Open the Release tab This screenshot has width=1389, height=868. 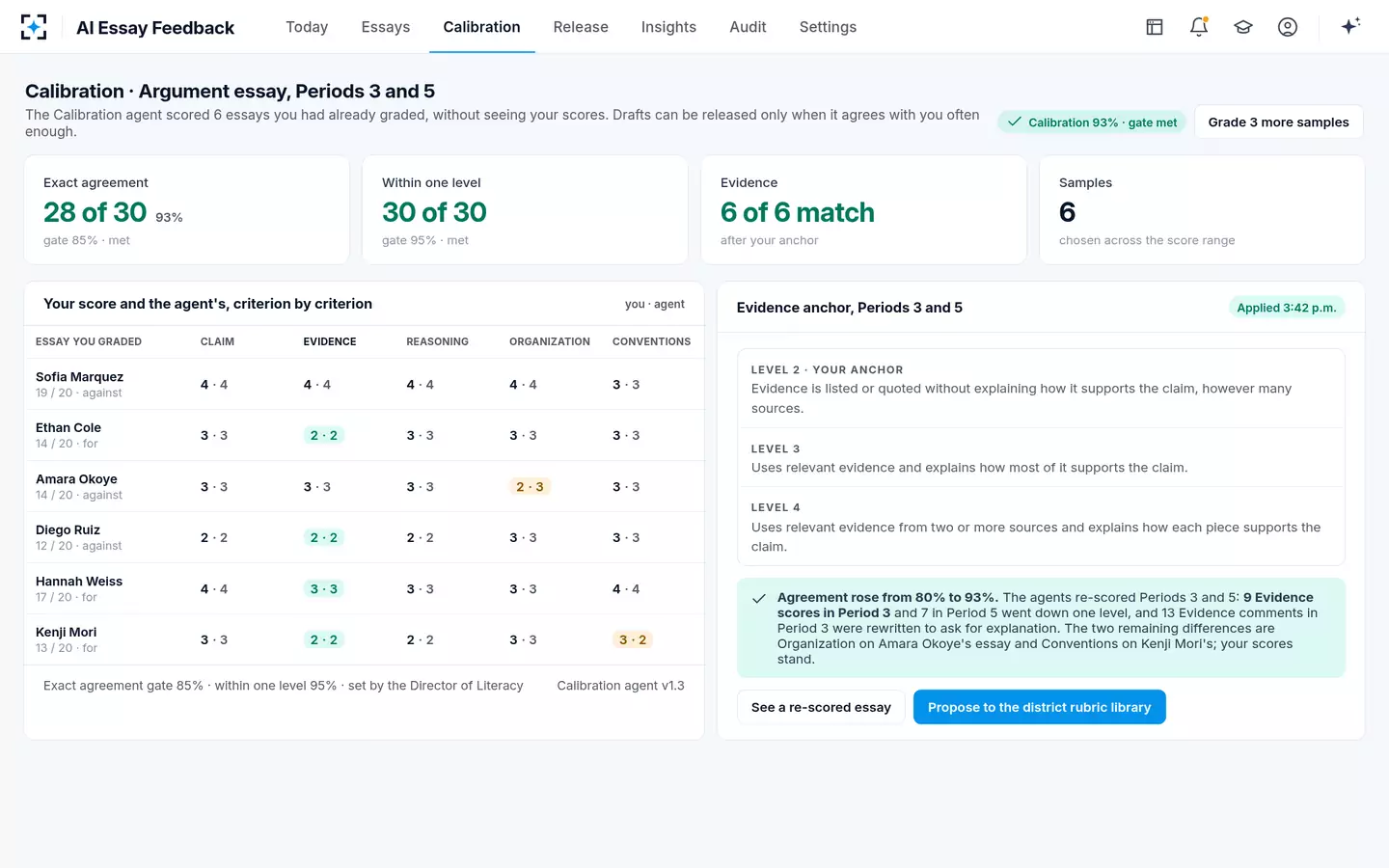coord(581,27)
